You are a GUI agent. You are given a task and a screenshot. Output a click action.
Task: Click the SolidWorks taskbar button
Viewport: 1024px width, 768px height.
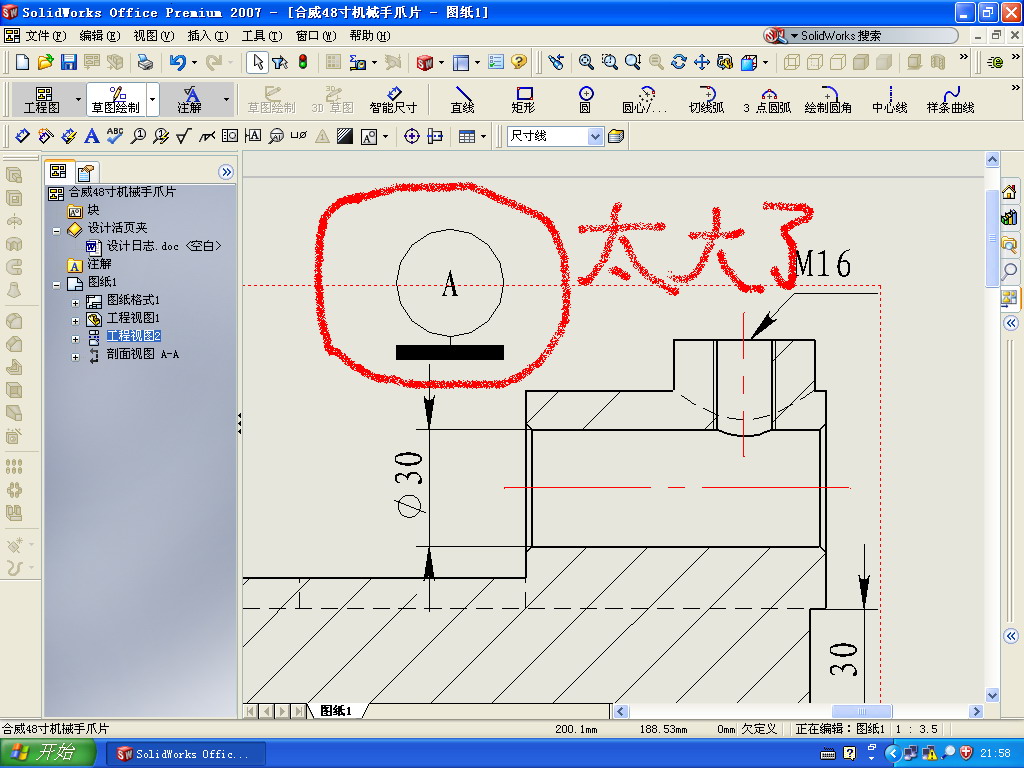click(186, 754)
